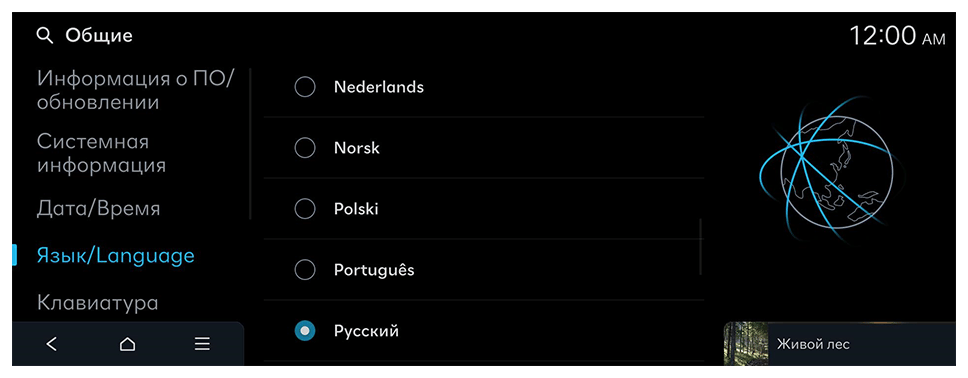Screen dimensions: 968x378
Task: Open the Живой лес forest thumbnail
Action: (x=746, y=343)
